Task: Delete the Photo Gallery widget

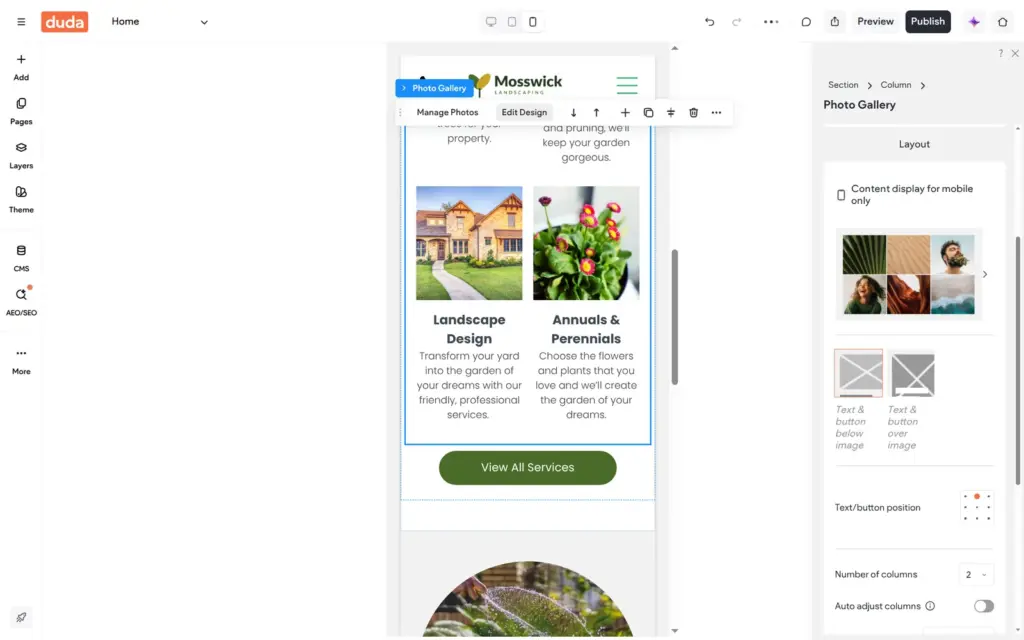Action: click(694, 112)
